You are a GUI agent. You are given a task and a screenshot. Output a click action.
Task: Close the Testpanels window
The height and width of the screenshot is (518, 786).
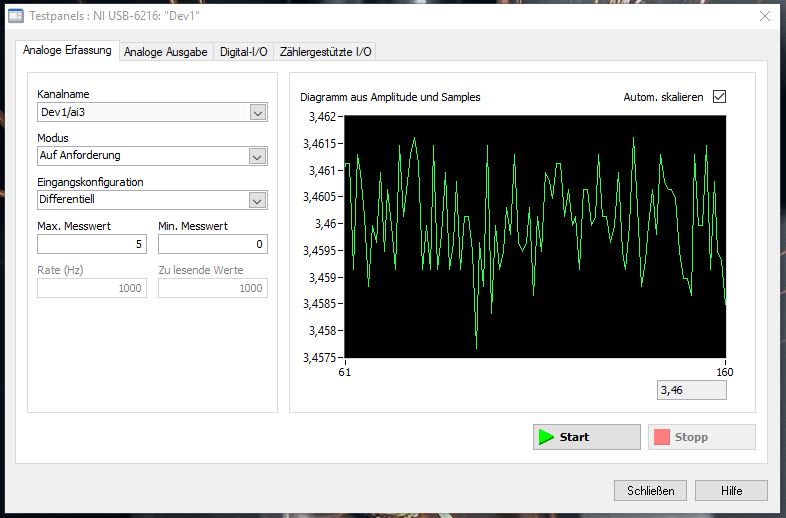point(765,16)
